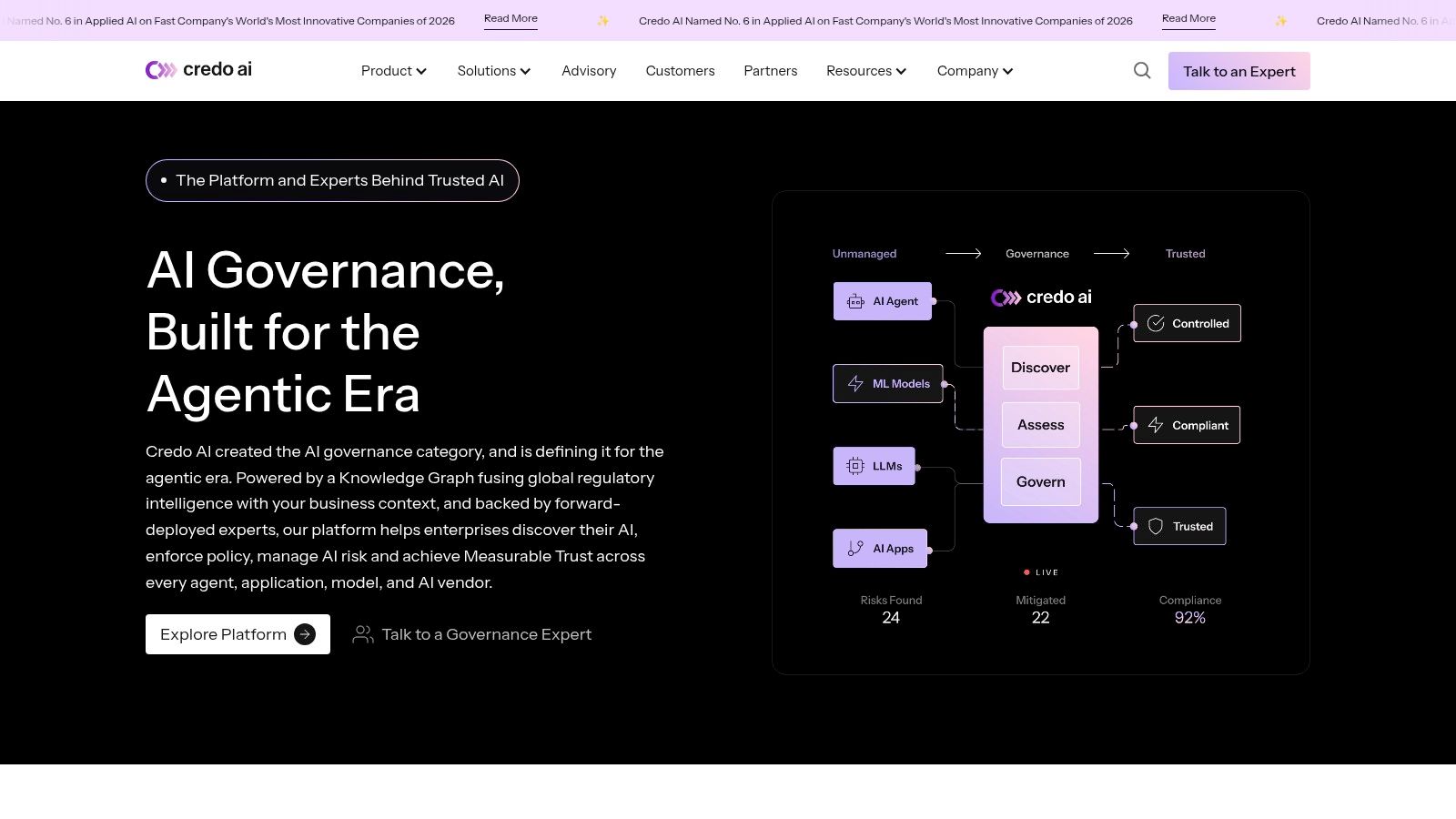This screenshot has height=819, width=1456.
Task: Click the chip icon beside LLMs
Action: (855, 466)
